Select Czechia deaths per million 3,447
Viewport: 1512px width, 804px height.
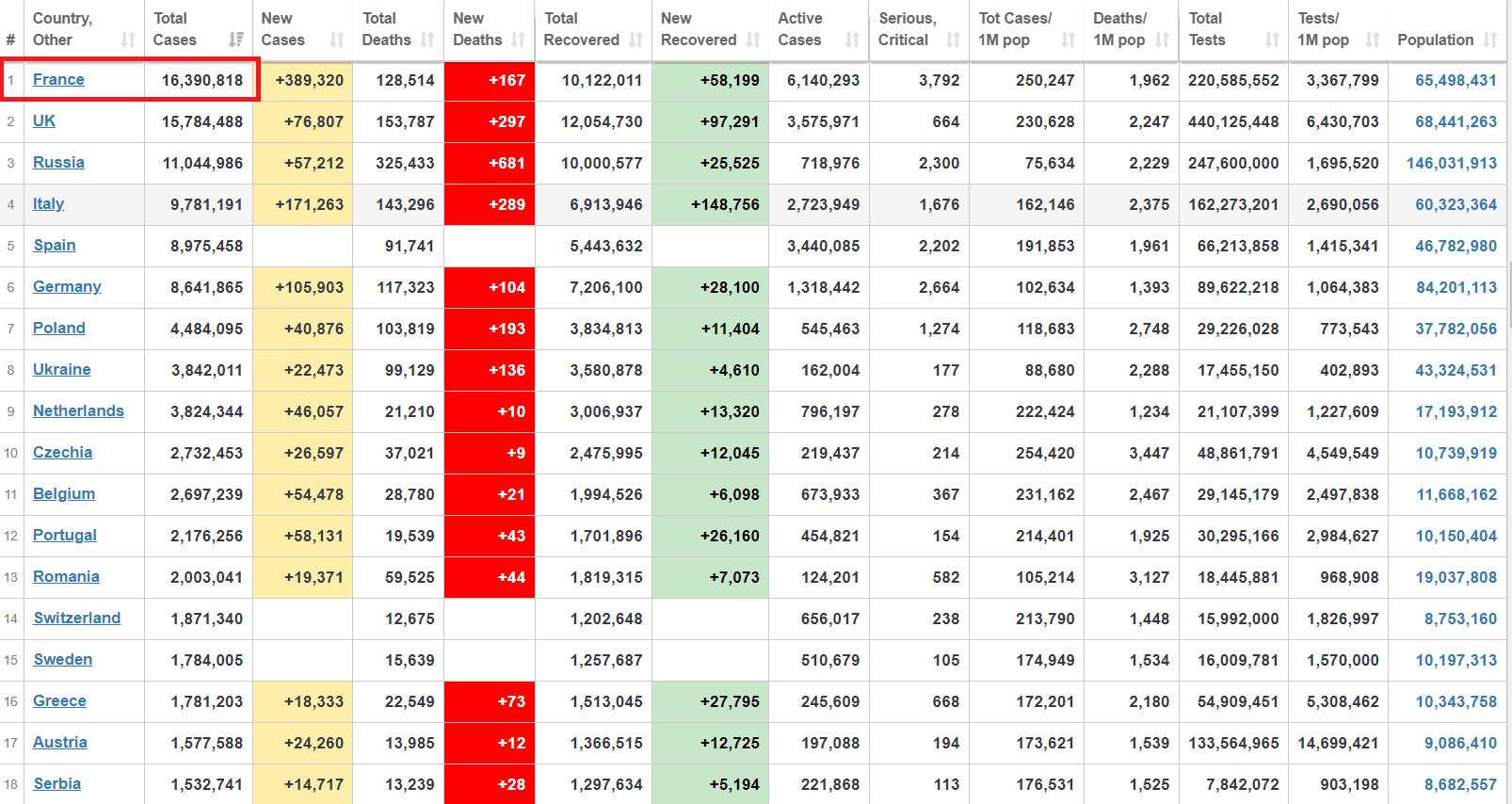coord(1149,453)
